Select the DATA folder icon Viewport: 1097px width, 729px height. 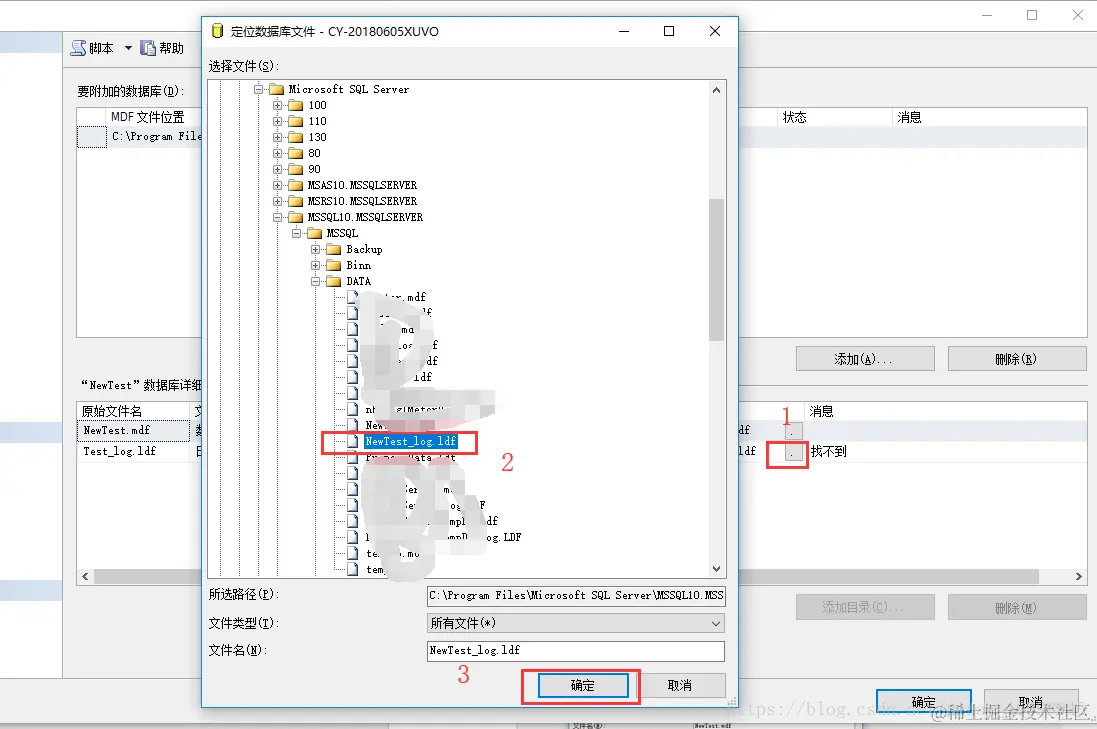point(334,281)
